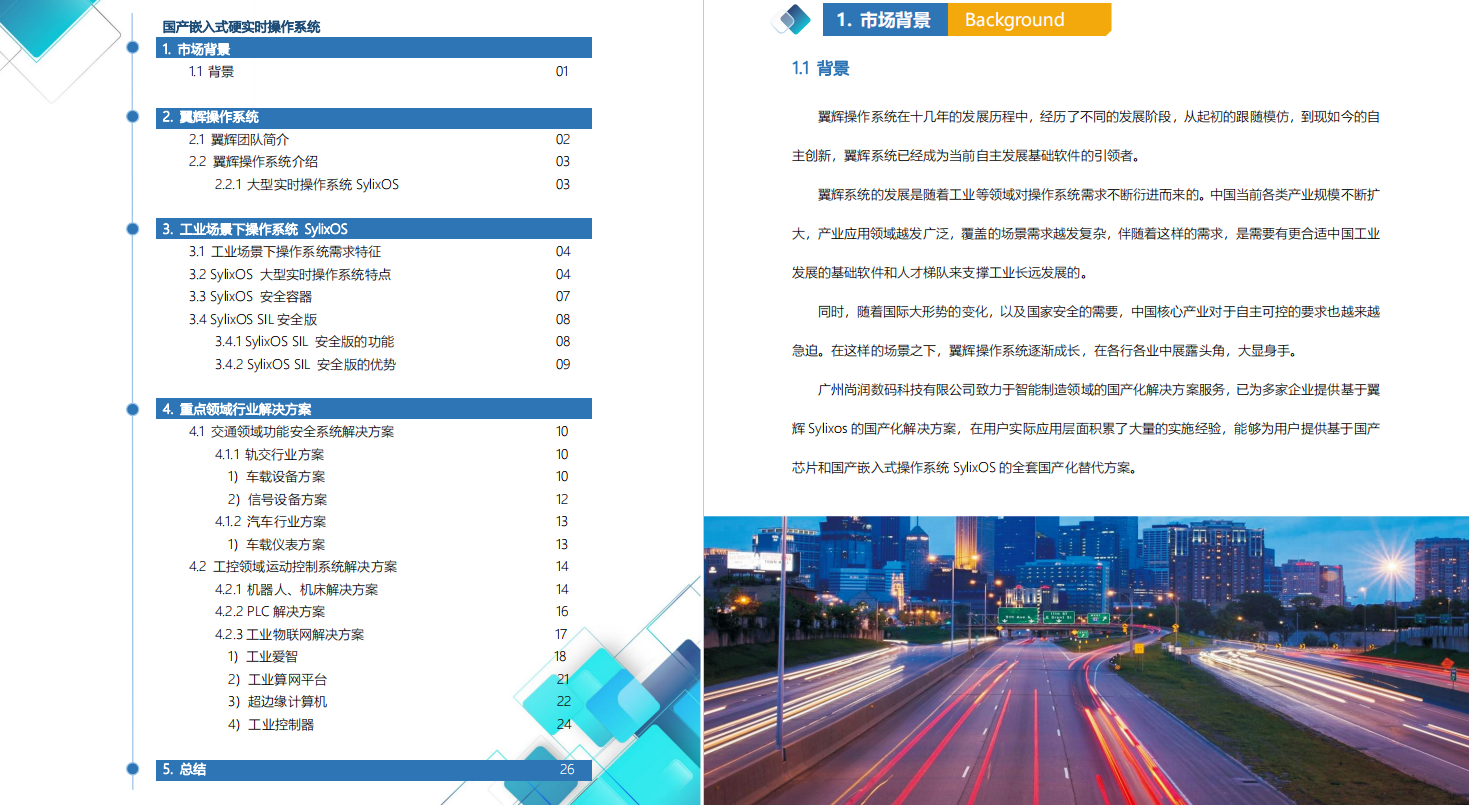Click the blue dot beside 4. 重点领域行业解决方案
Image resolution: width=1469 pixels, height=805 pixels.
(133, 409)
